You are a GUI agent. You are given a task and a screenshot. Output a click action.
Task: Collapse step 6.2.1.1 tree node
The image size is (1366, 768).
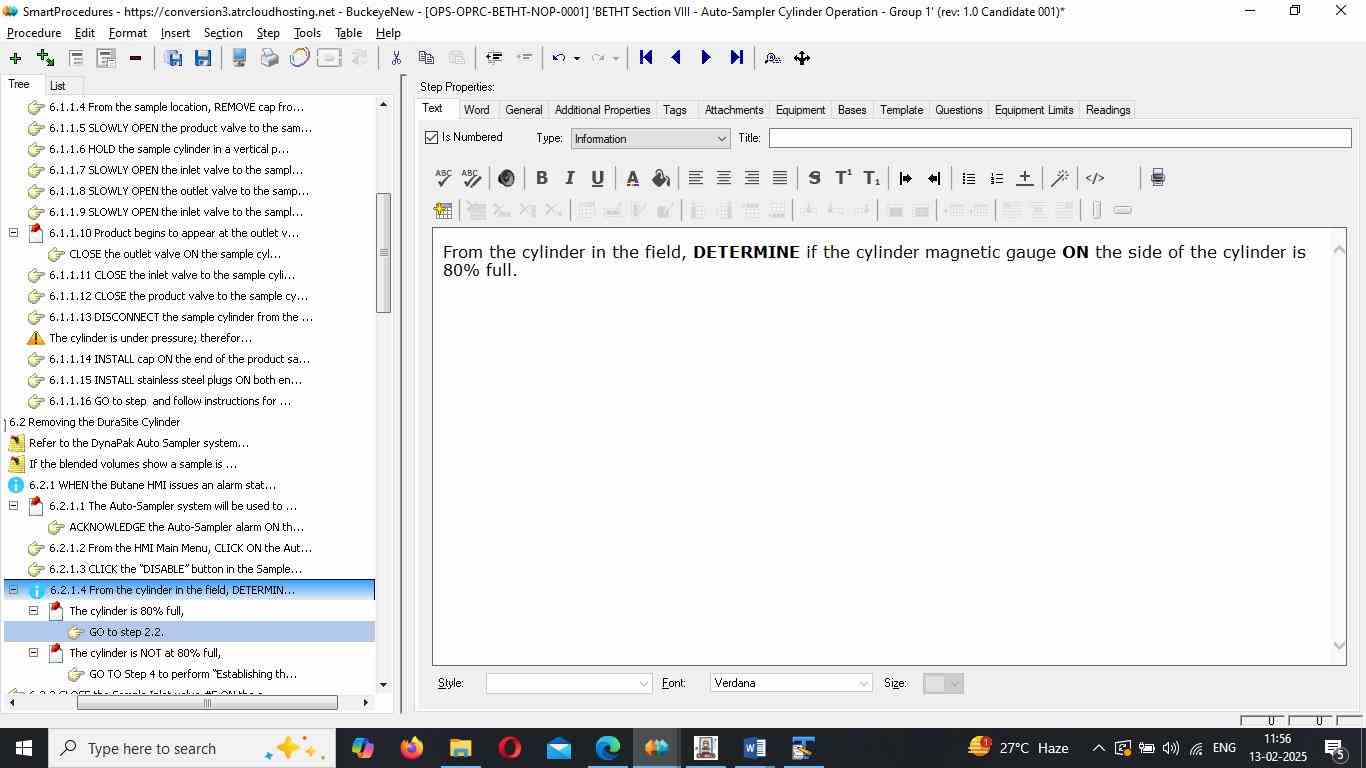coord(13,505)
